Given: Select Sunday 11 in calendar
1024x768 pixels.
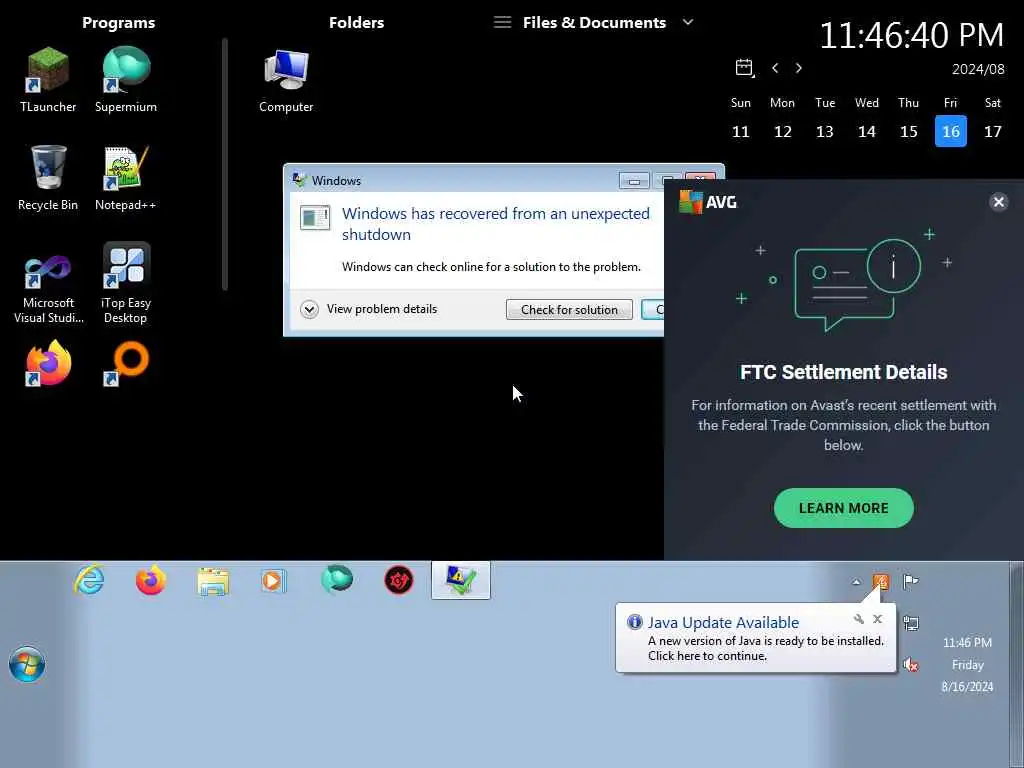Looking at the screenshot, I should click(741, 131).
